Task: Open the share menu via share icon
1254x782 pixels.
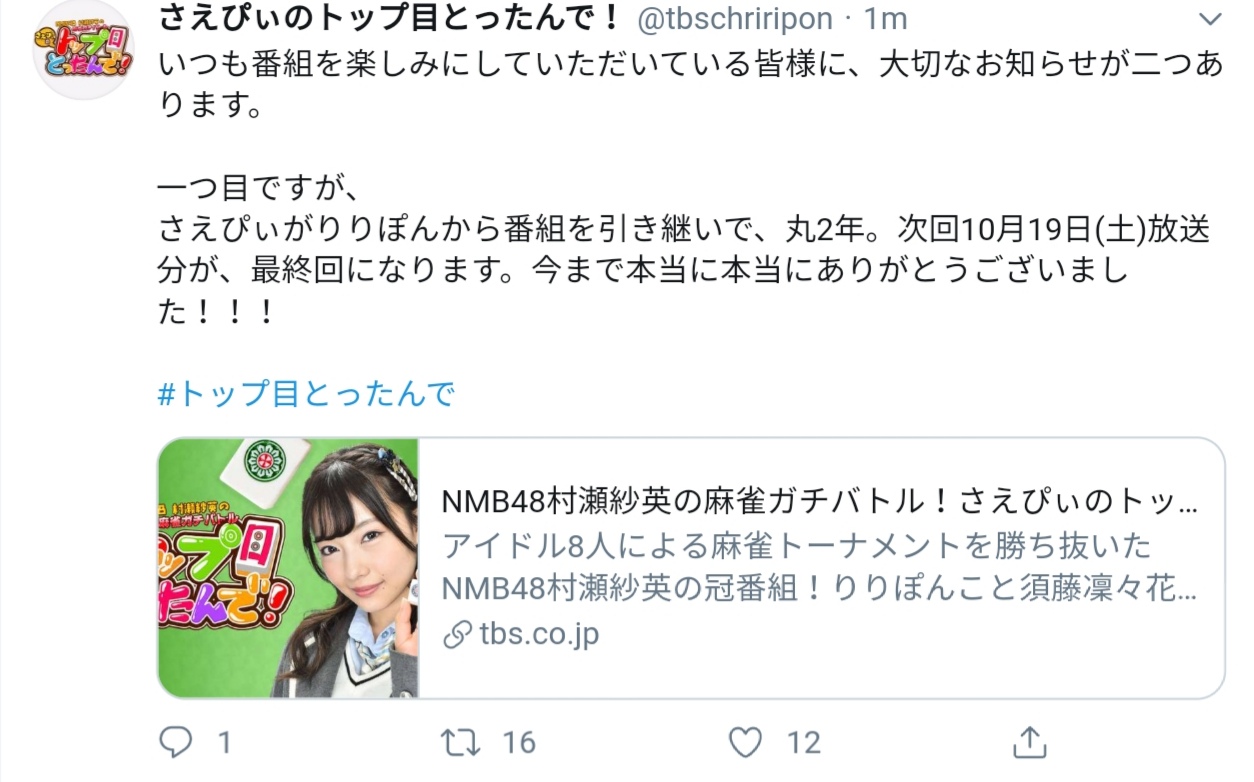Action: pos(1029,741)
